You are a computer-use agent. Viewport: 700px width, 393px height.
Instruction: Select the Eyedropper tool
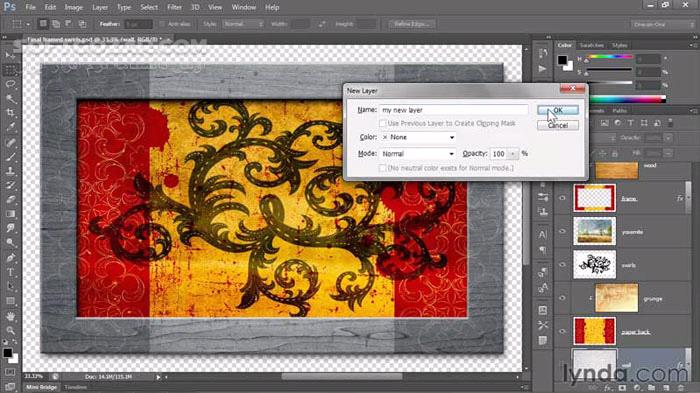(x=10, y=127)
